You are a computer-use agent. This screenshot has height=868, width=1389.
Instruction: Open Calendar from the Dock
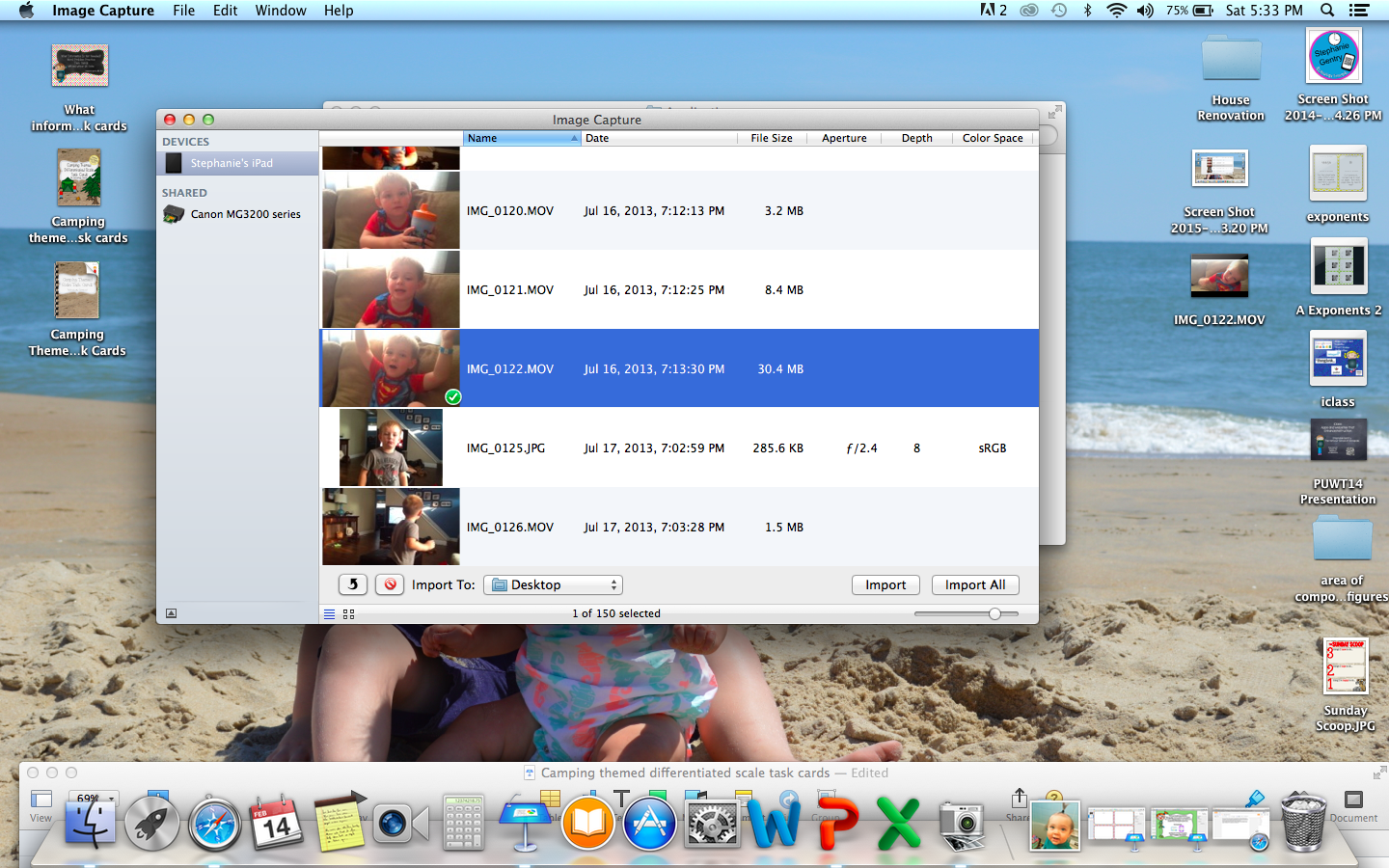pos(277,823)
